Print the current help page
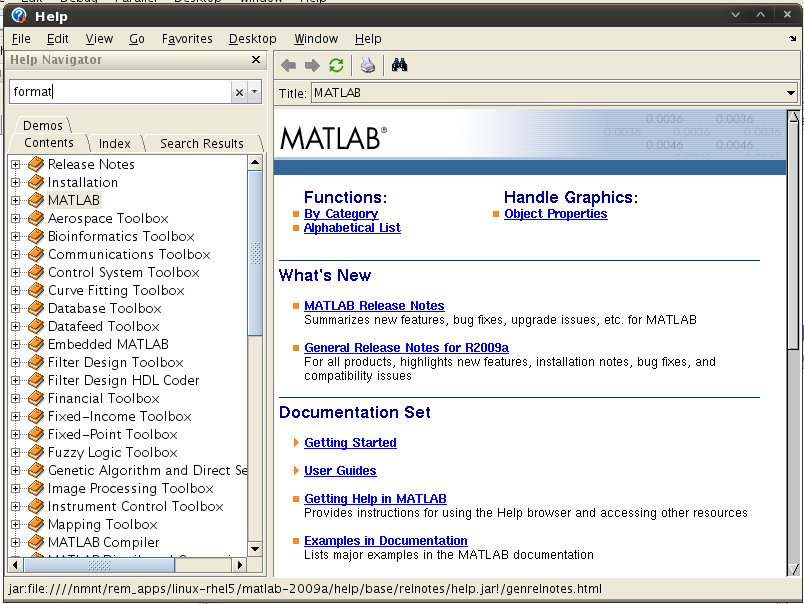The image size is (804, 604). point(368,66)
